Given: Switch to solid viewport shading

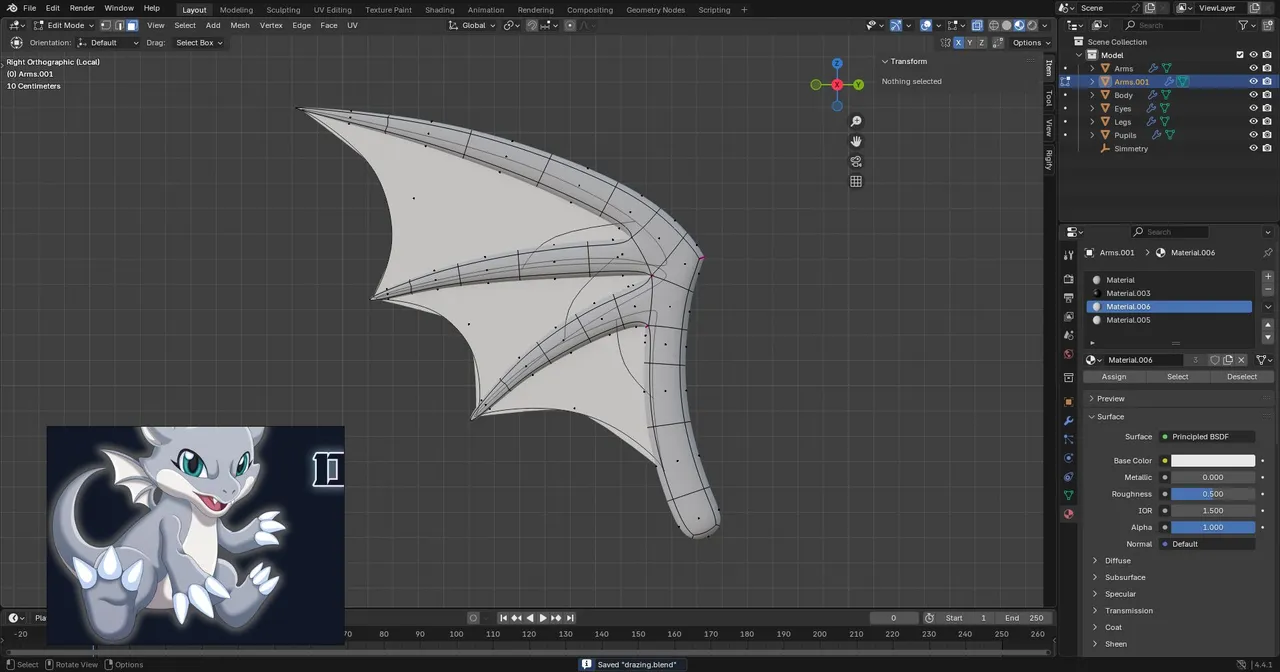Looking at the screenshot, I should coord(1007,25).
